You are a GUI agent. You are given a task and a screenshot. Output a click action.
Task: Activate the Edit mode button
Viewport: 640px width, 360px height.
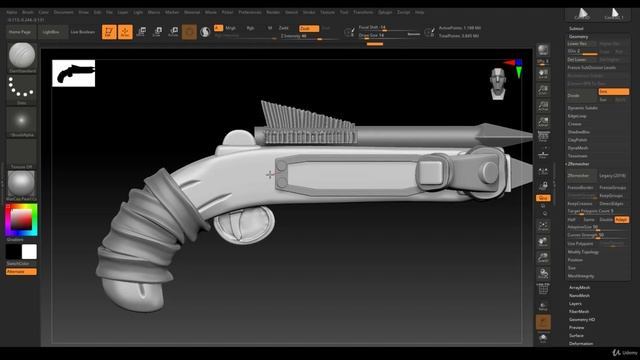[x=109, y=32]
